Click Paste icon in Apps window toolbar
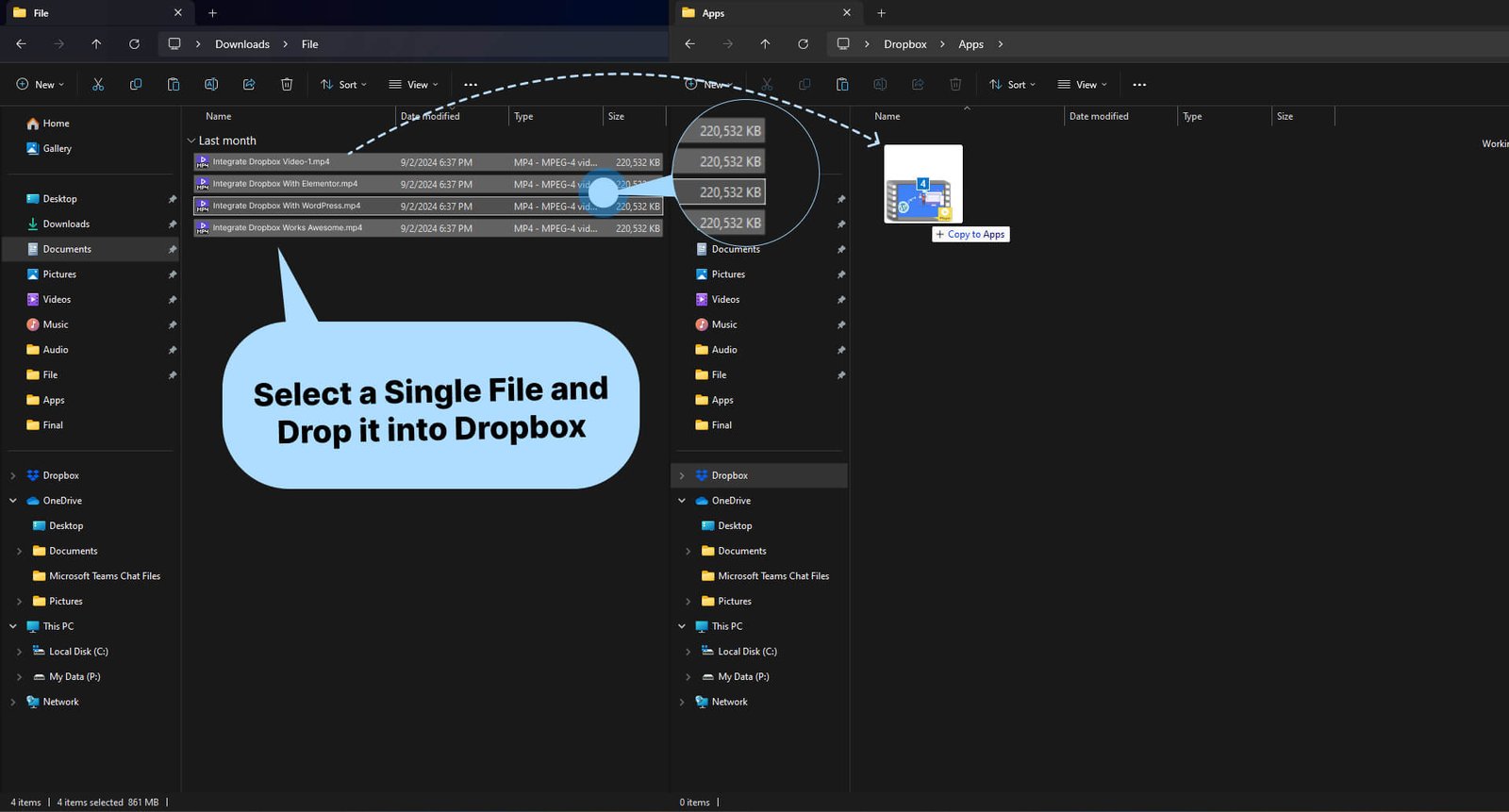 tap(842, 84)
